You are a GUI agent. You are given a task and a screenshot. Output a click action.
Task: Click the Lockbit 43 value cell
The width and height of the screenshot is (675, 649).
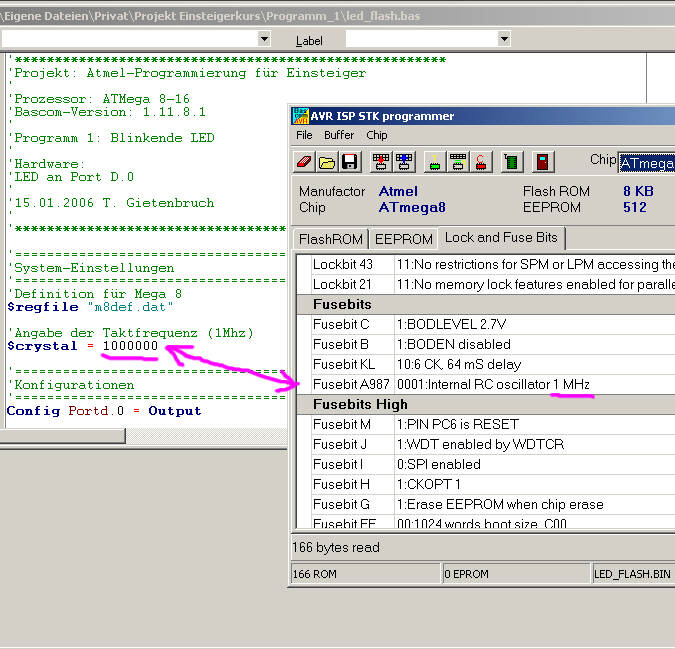click(535, 264)
